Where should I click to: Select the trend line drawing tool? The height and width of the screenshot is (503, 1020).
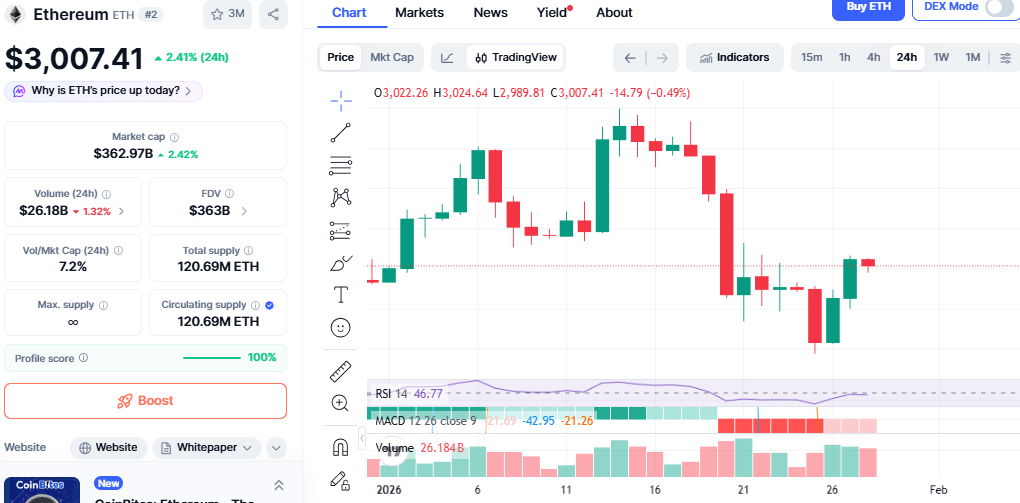coord(341,132)
